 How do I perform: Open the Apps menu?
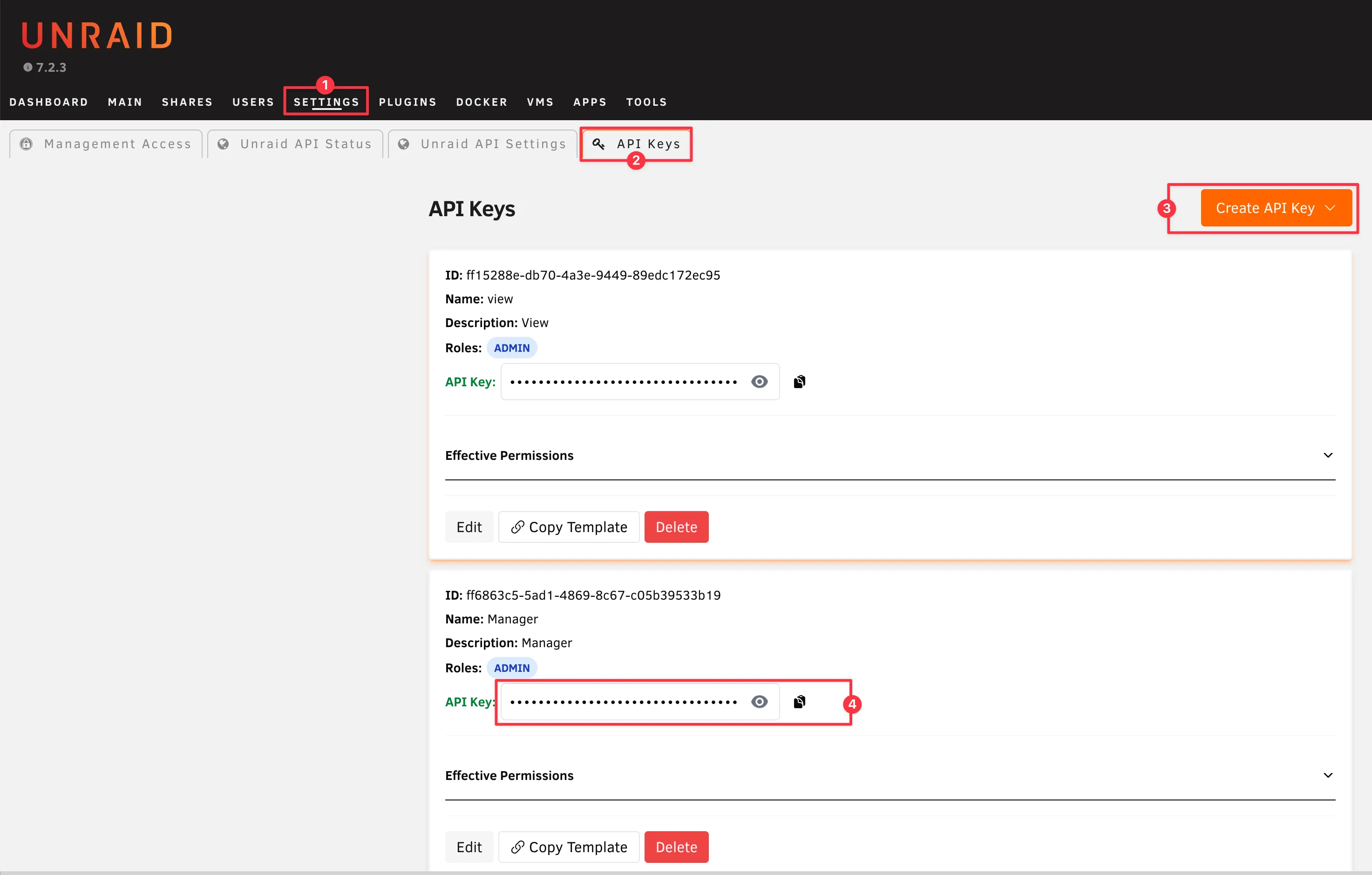[590, 102]
